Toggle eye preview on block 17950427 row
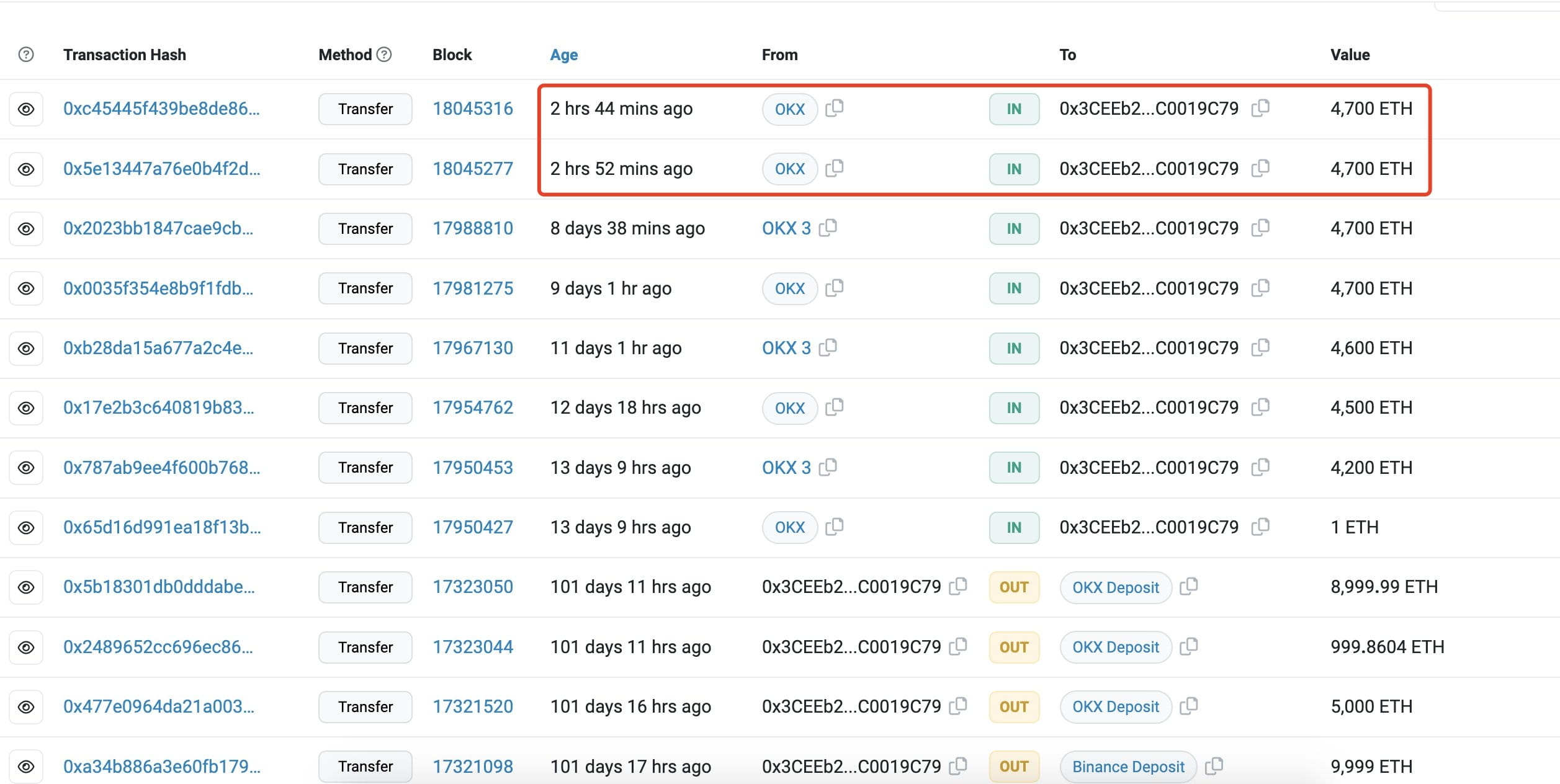 point(25,527)
